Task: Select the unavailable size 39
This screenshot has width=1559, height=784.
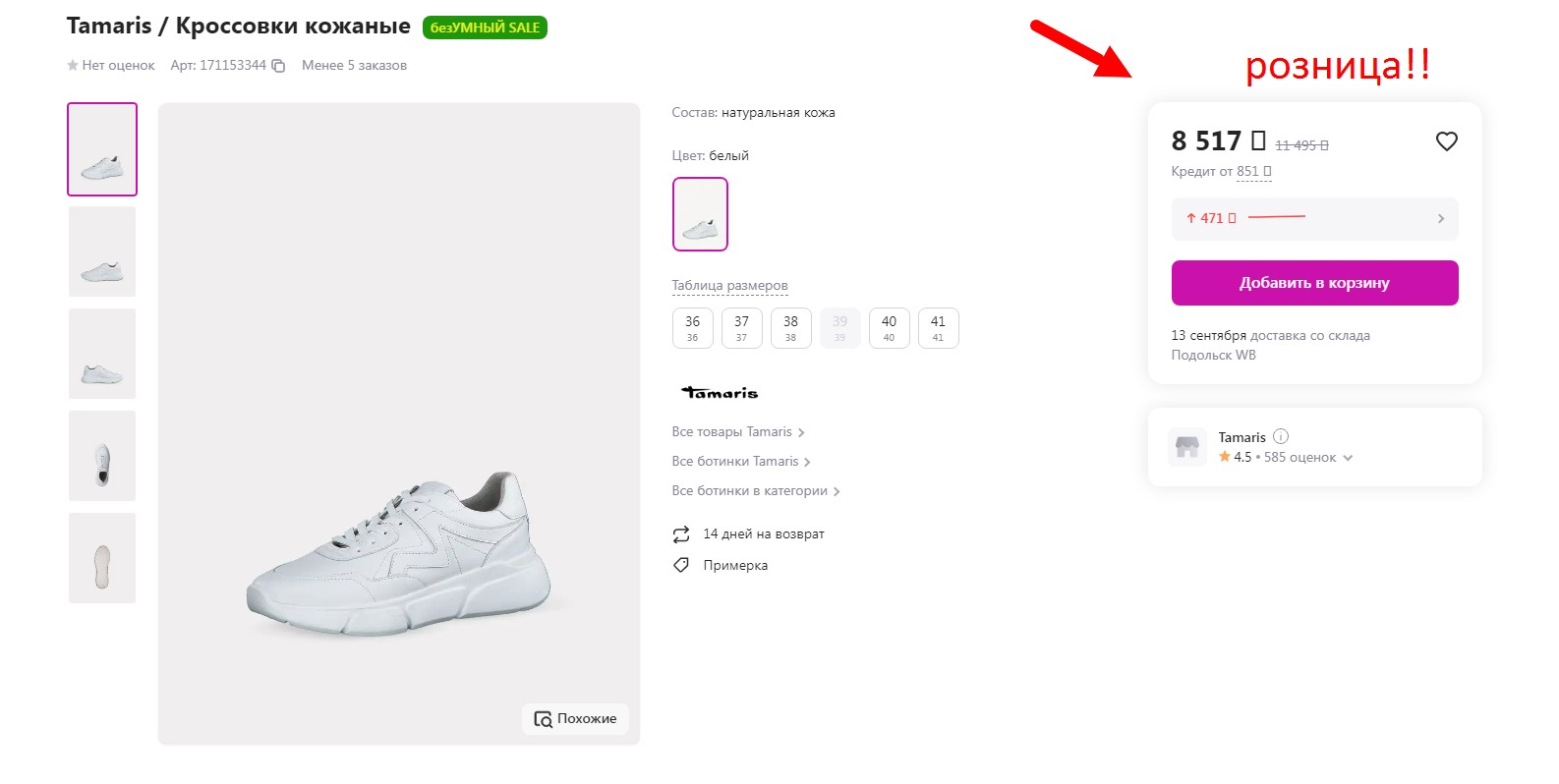Action: point(840,328)
